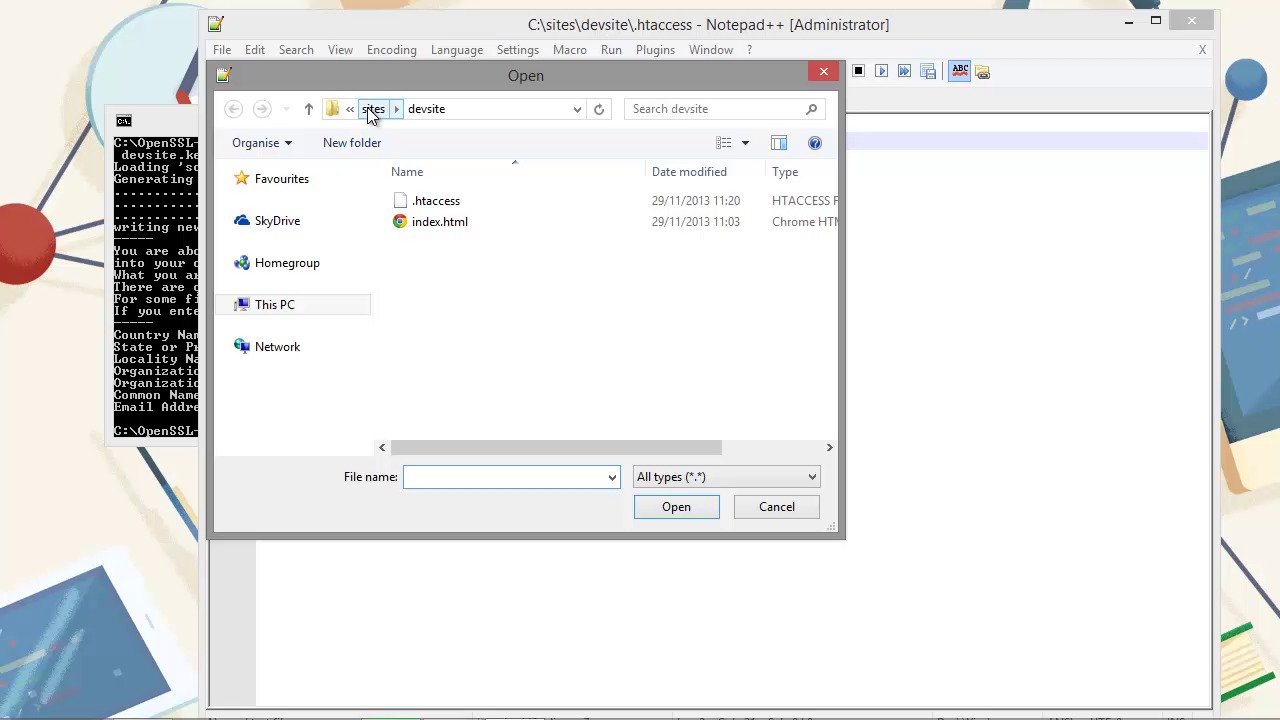Open the Macro menu
Viewport: 1280px width, 720px height.
click(570, 49)
